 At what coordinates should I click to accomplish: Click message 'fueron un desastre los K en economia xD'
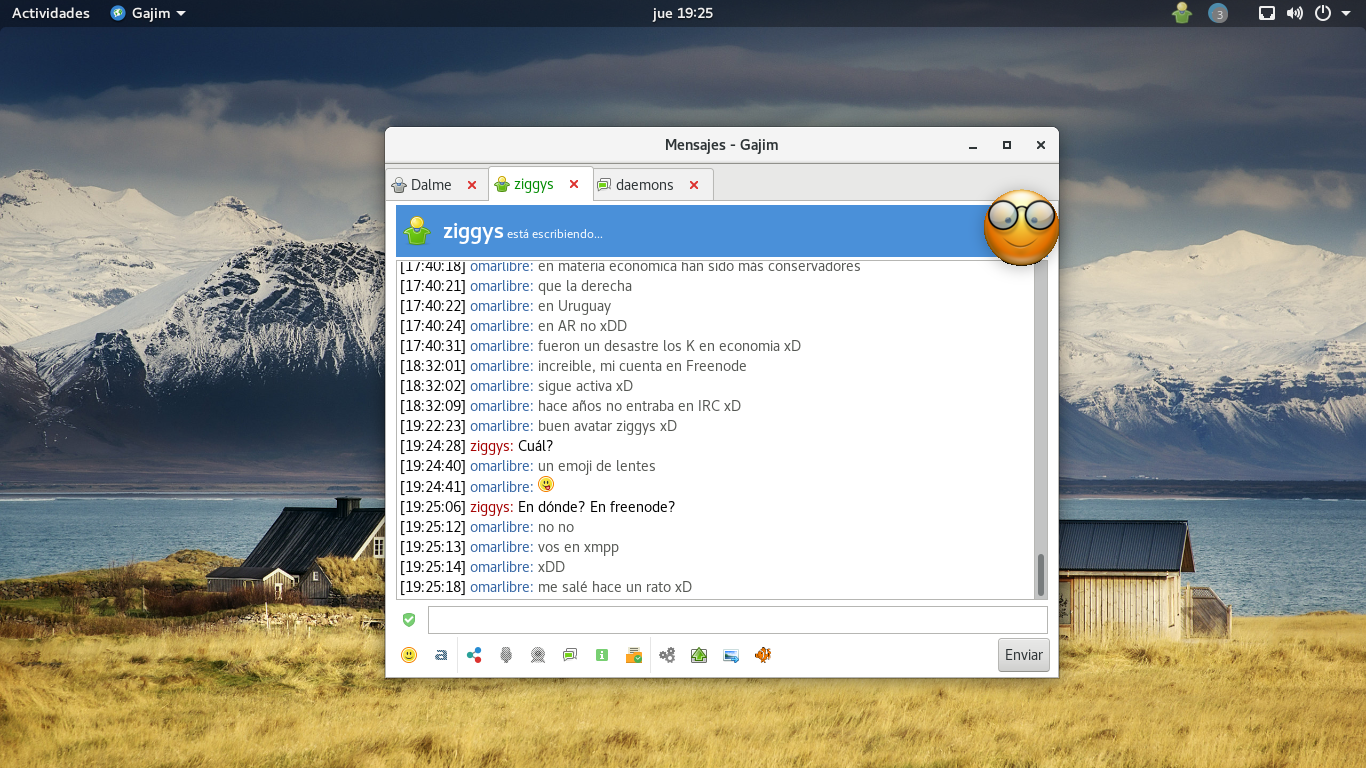point(669,346)
